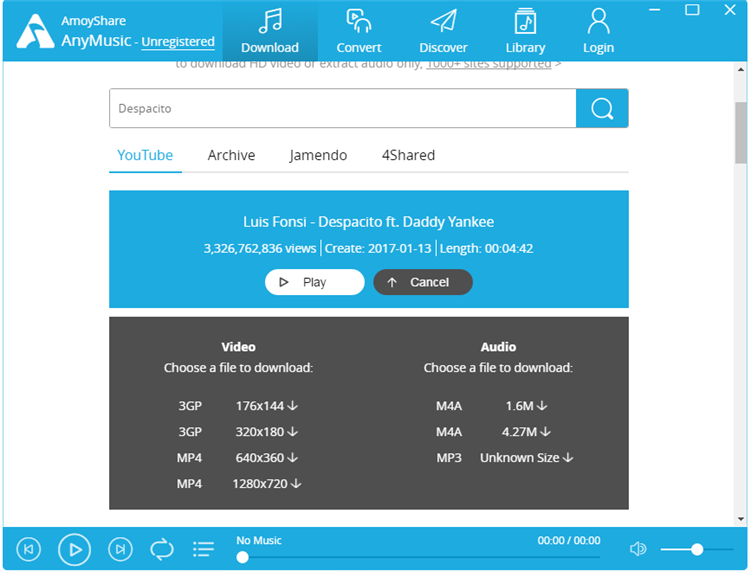Toggle the repeat loop icon

[x=162, y=549]
